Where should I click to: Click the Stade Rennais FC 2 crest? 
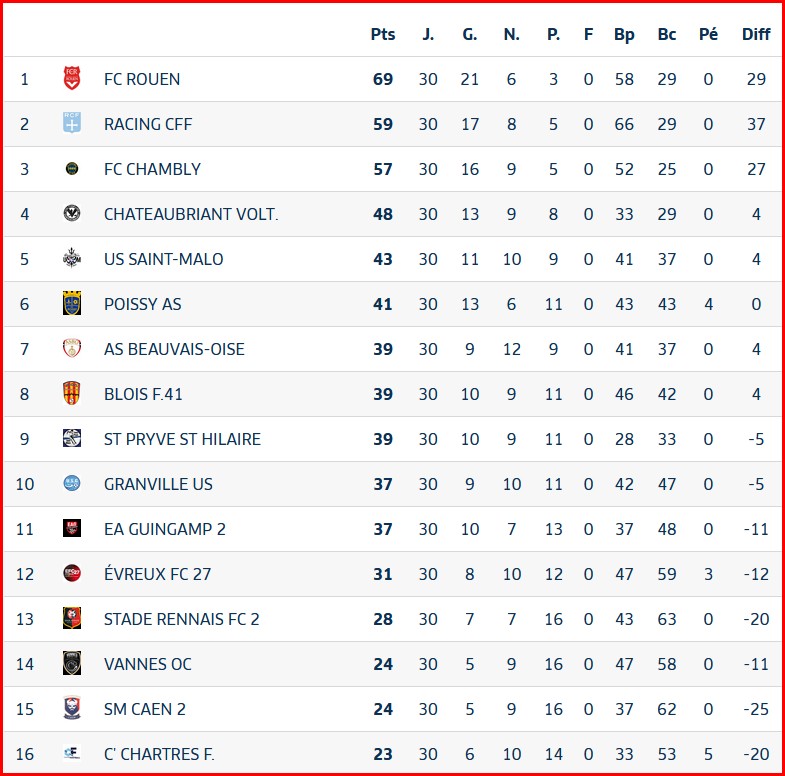click(72, 618)
